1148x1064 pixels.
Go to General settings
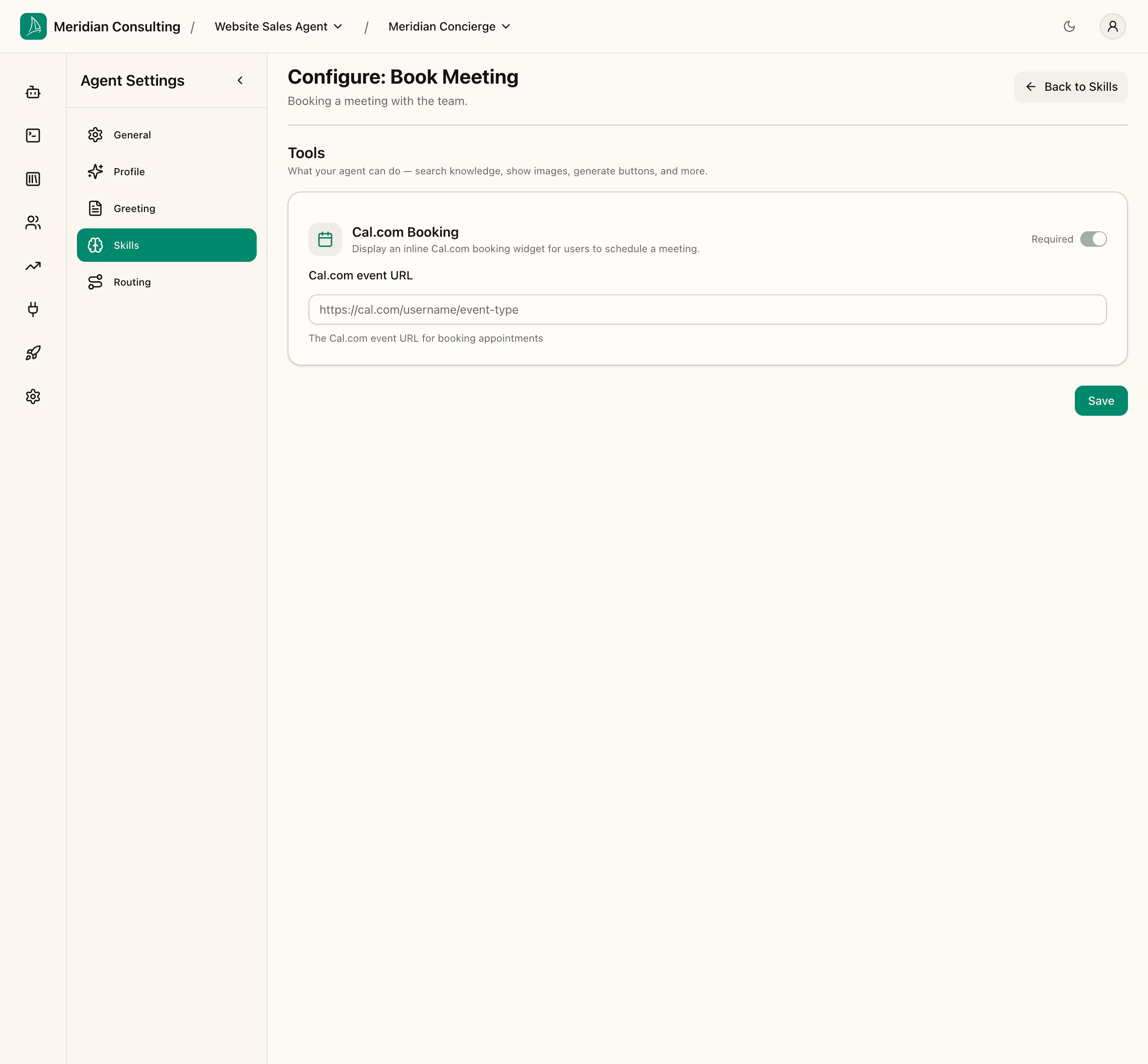[166, 135]
